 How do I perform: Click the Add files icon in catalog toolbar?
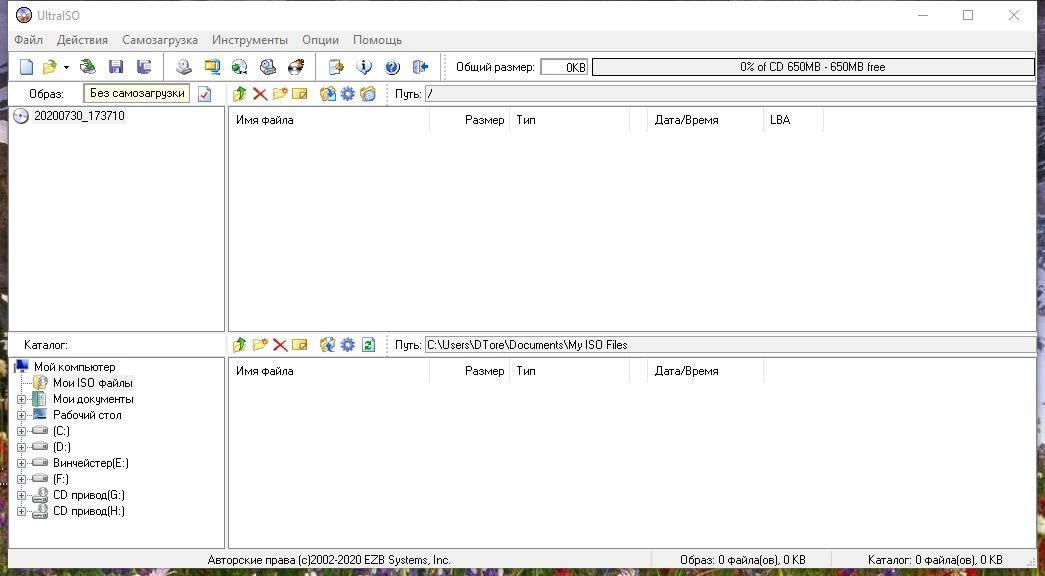[327, 345]
